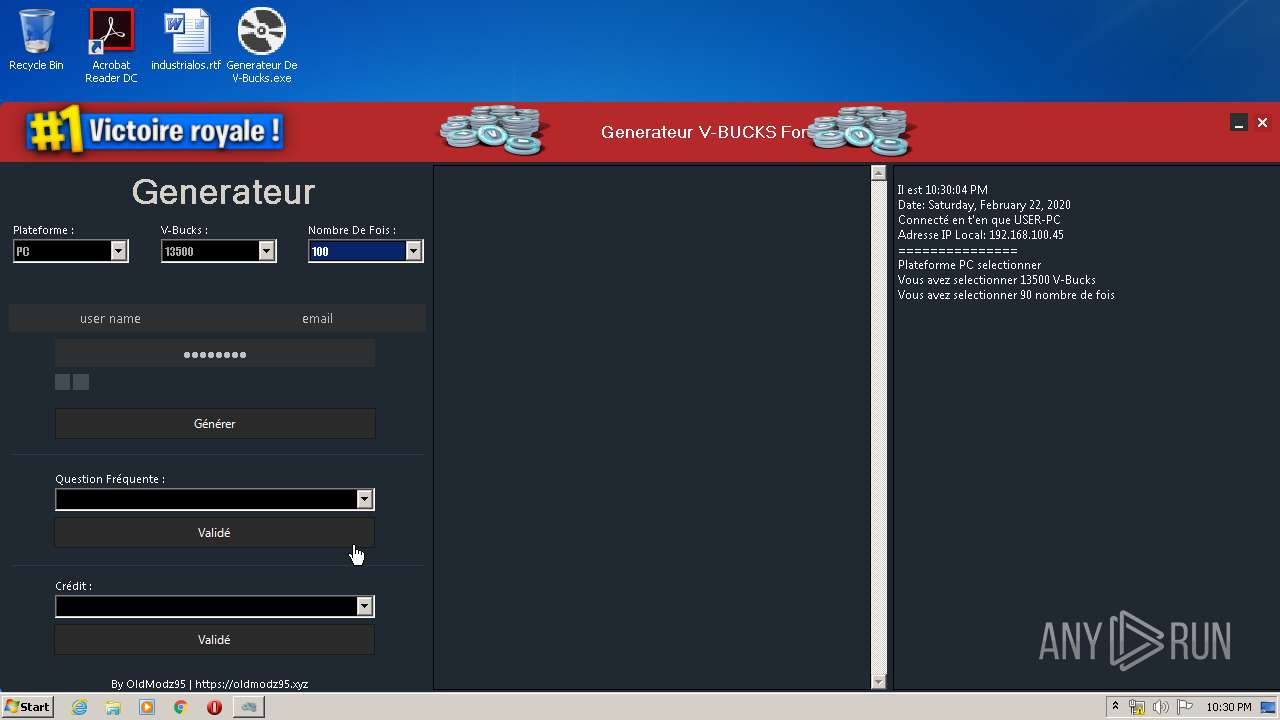Minimize the Generateur V-BUCKS window
1280x720 pixels.
tap(1239, 123)
